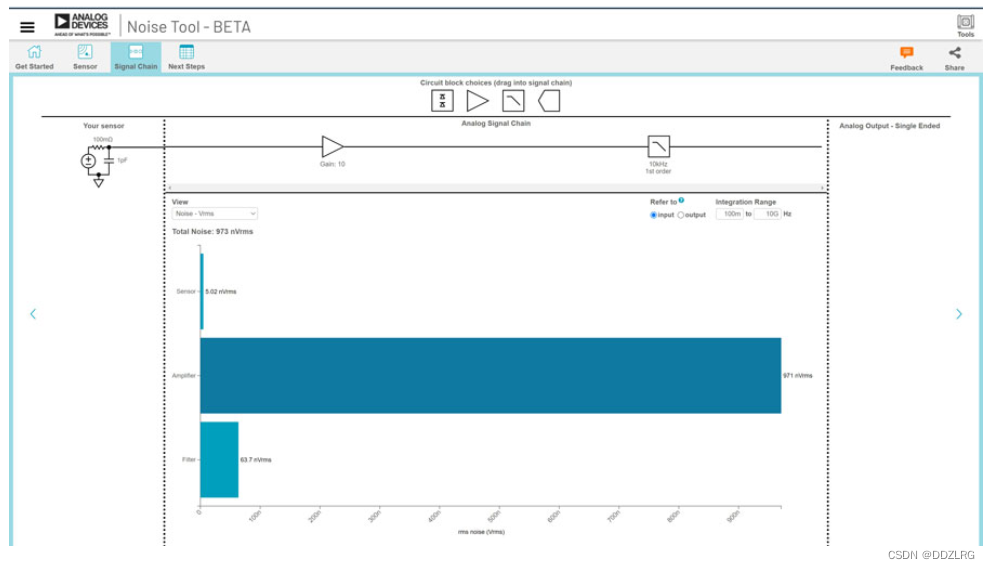Pick the amplifier triangle block choice
Screen dimensions: 990x569
[x=477, y=100]
